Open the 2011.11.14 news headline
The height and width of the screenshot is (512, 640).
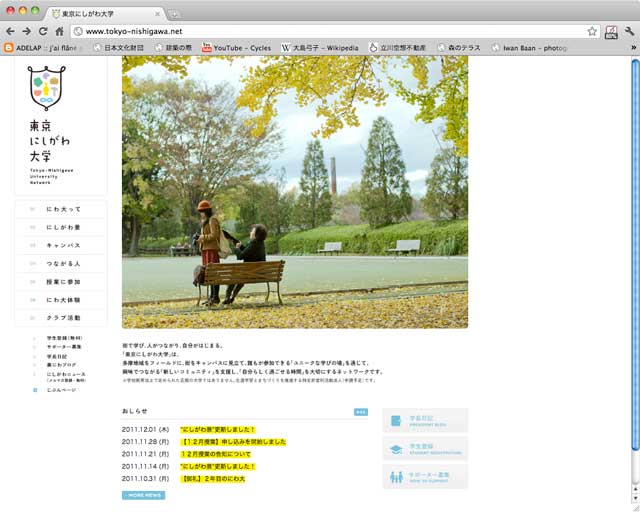point(218,466)
